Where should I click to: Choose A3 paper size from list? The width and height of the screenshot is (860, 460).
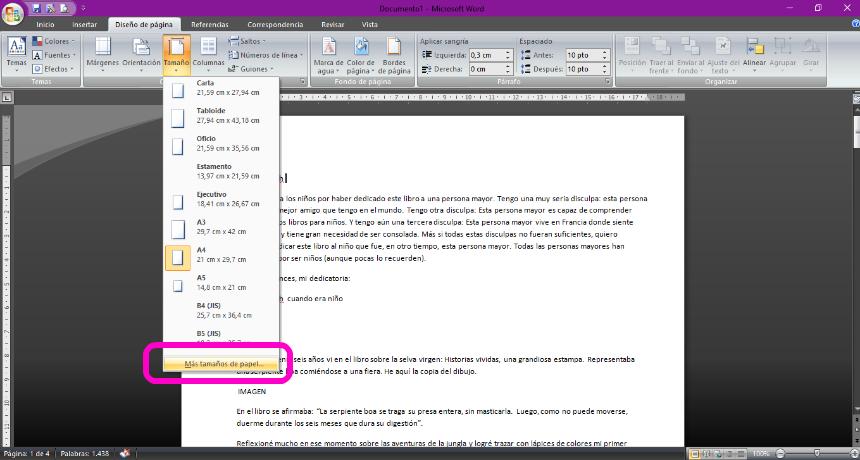(220, 228)
